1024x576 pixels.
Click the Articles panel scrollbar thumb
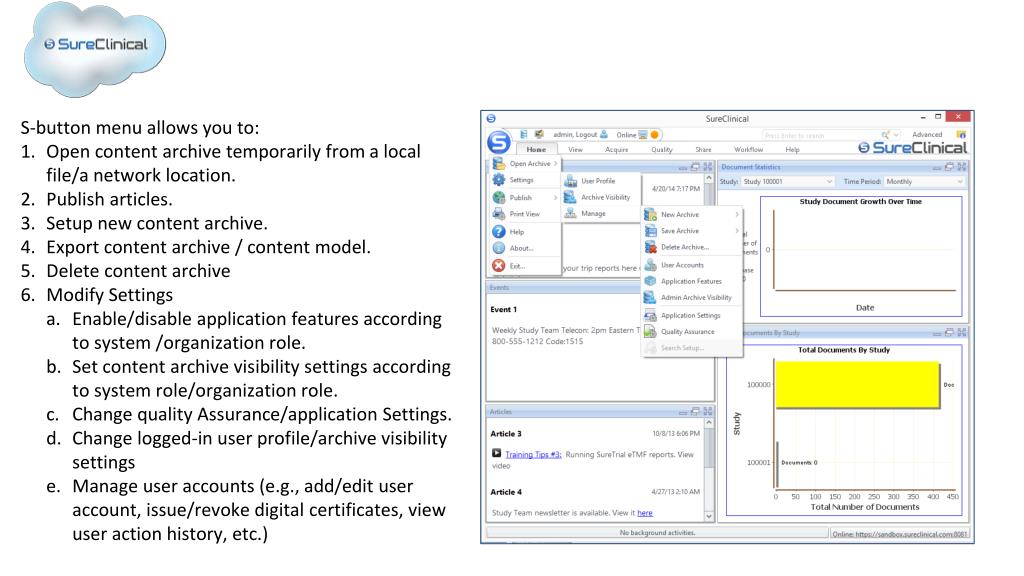point(709,448)
